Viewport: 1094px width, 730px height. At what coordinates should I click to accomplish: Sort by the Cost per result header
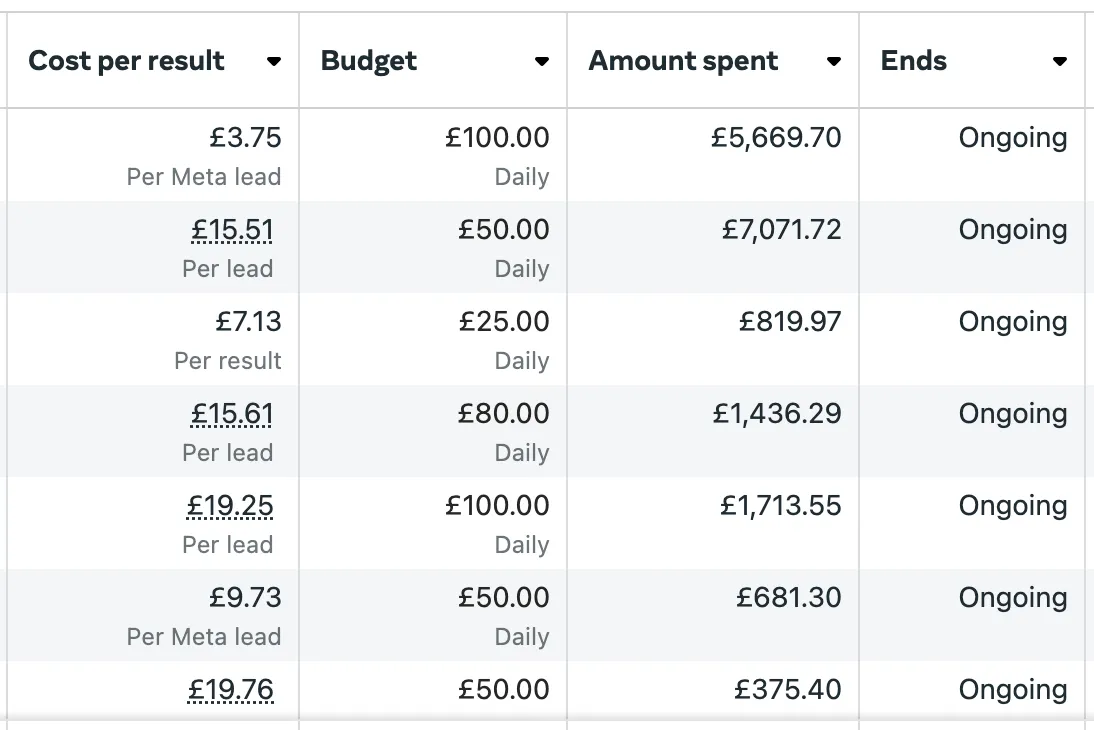127,61
